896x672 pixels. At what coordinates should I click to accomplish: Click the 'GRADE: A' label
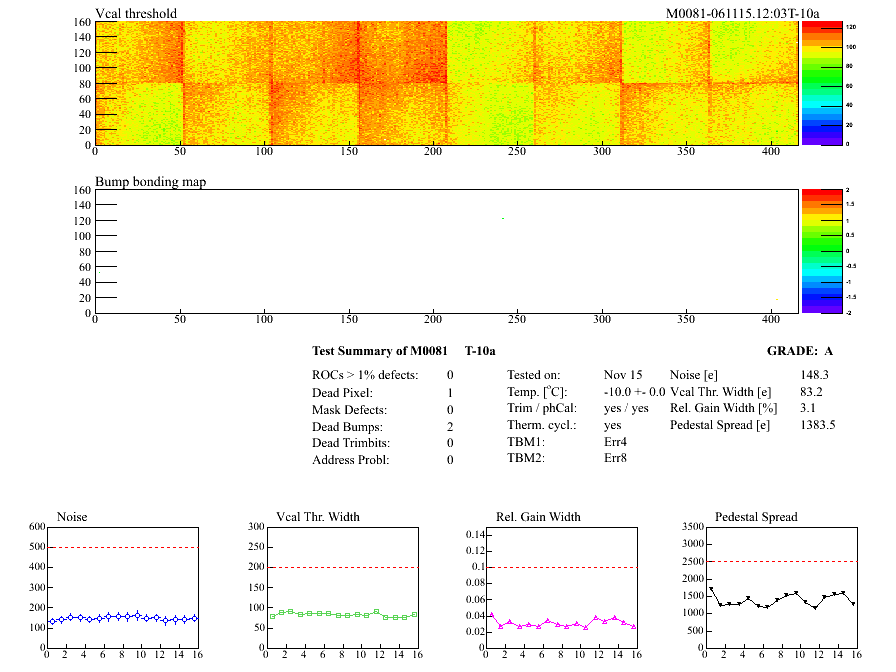coord(799,351)
